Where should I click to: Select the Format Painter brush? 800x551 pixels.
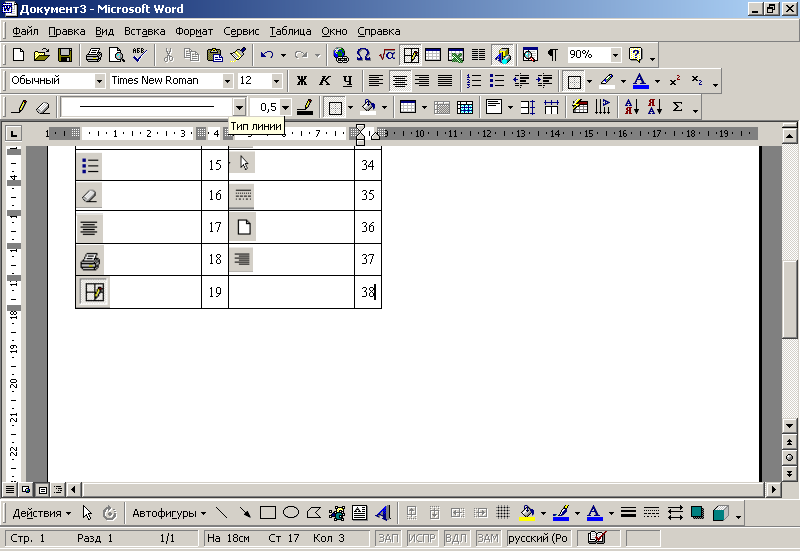238,55
